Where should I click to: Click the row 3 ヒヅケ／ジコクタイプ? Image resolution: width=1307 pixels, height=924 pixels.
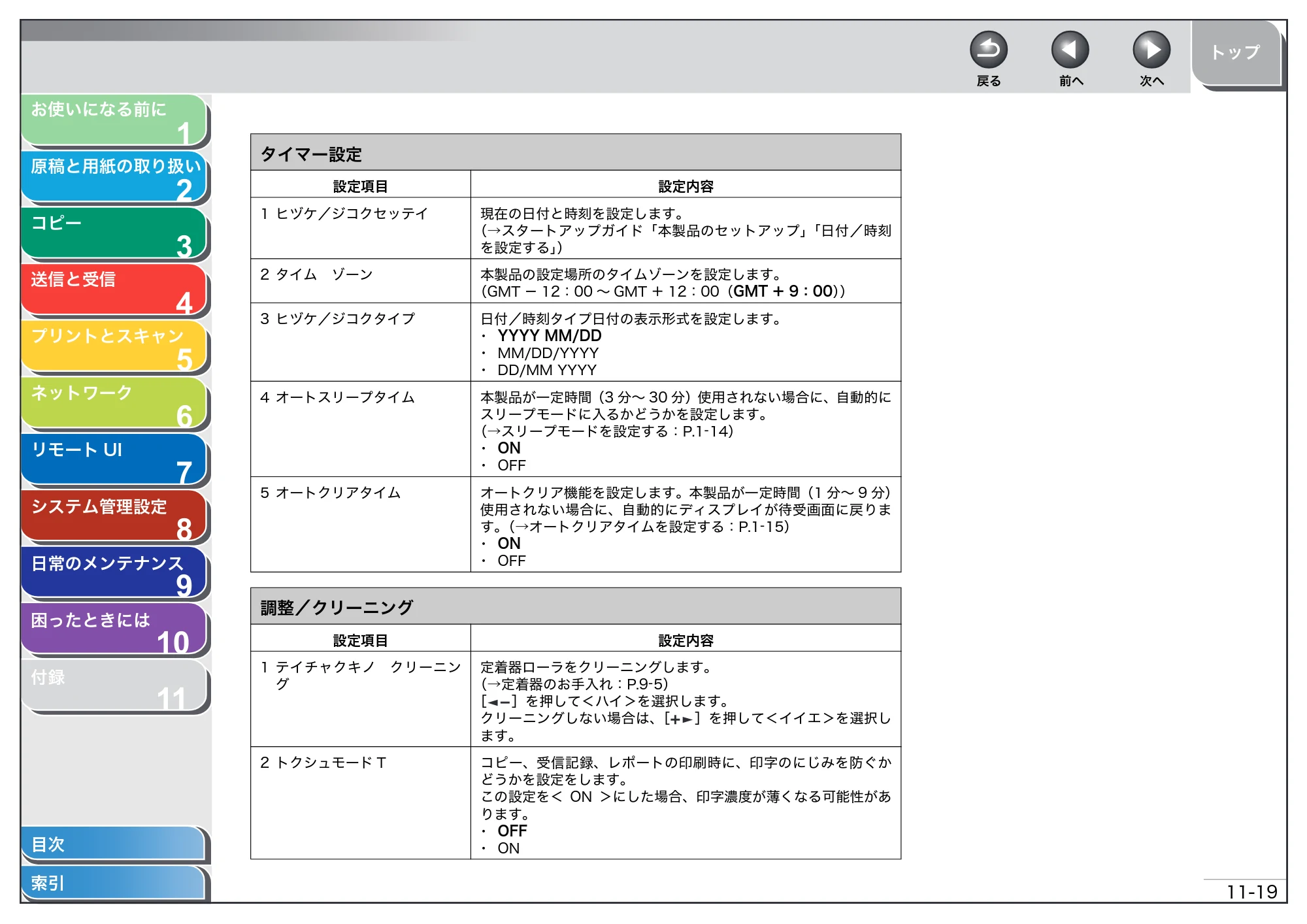coord(576,342)
